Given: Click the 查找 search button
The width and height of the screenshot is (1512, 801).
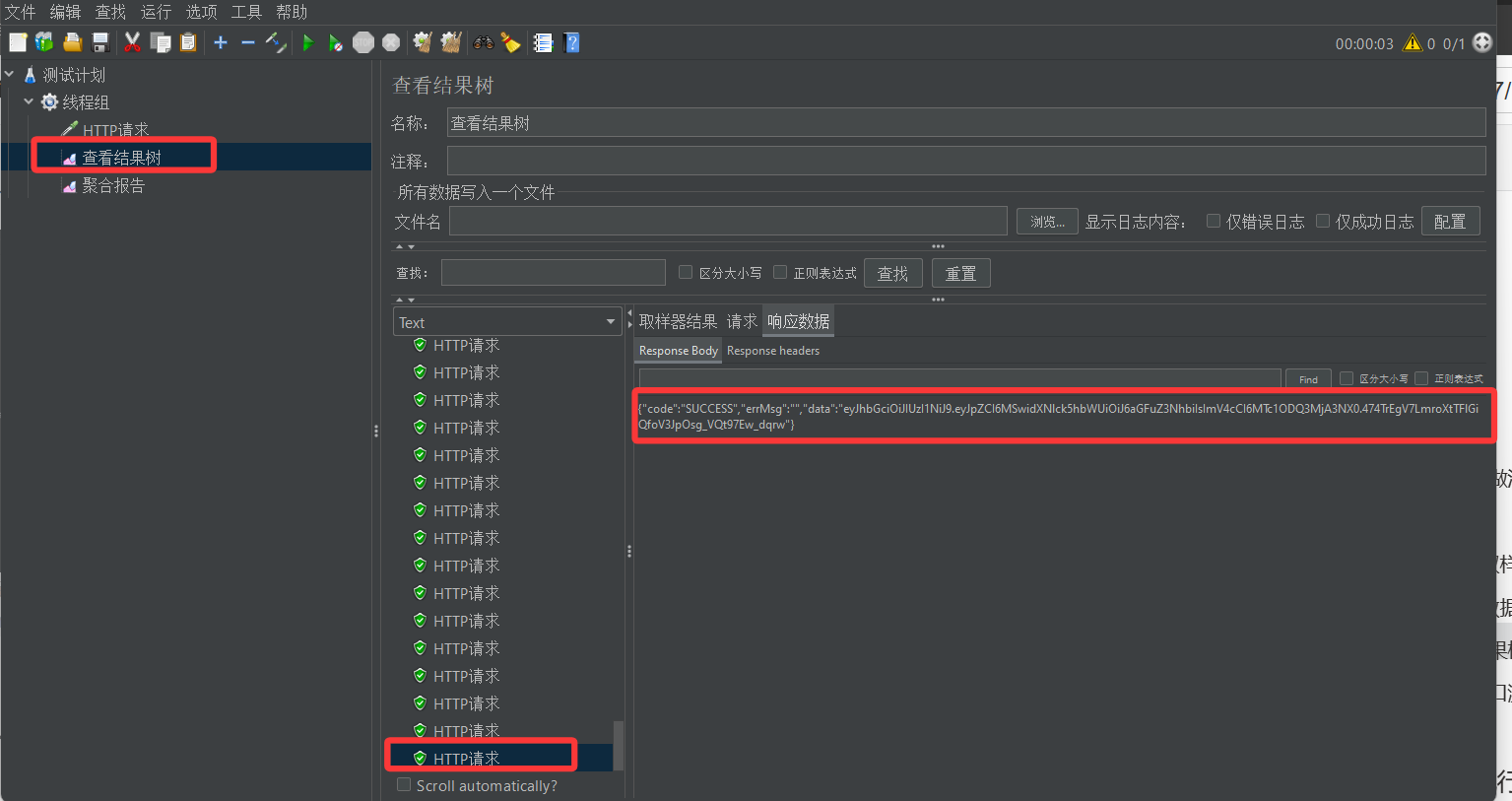Looking at the screenshot, I should [893, 273].
